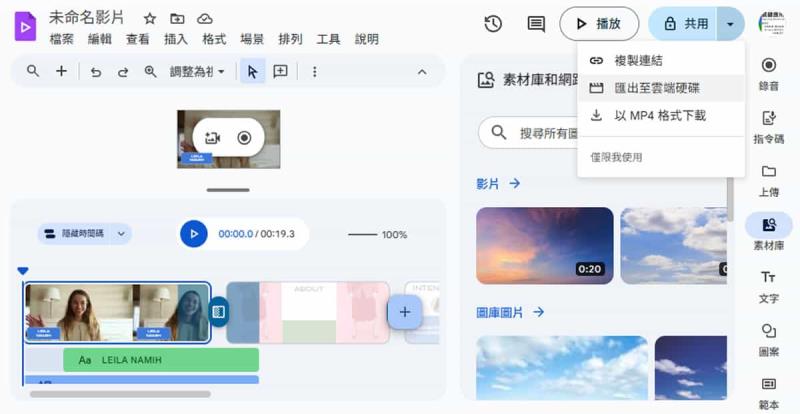The image size is (800, 414).
Task: Open version history clock icon
Action: (493, 23)
